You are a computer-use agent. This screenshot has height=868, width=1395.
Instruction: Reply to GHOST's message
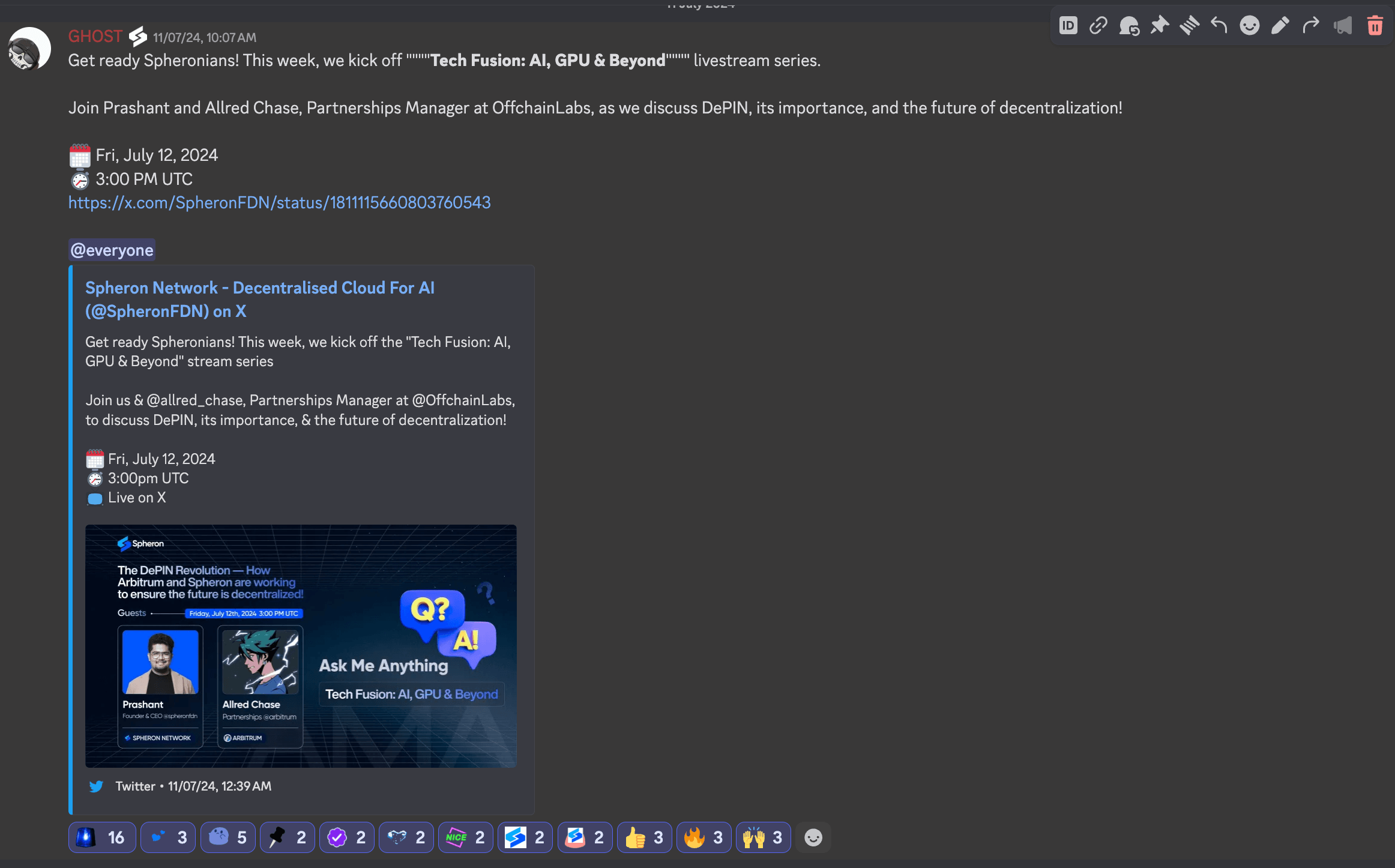tap(1219, 26)
